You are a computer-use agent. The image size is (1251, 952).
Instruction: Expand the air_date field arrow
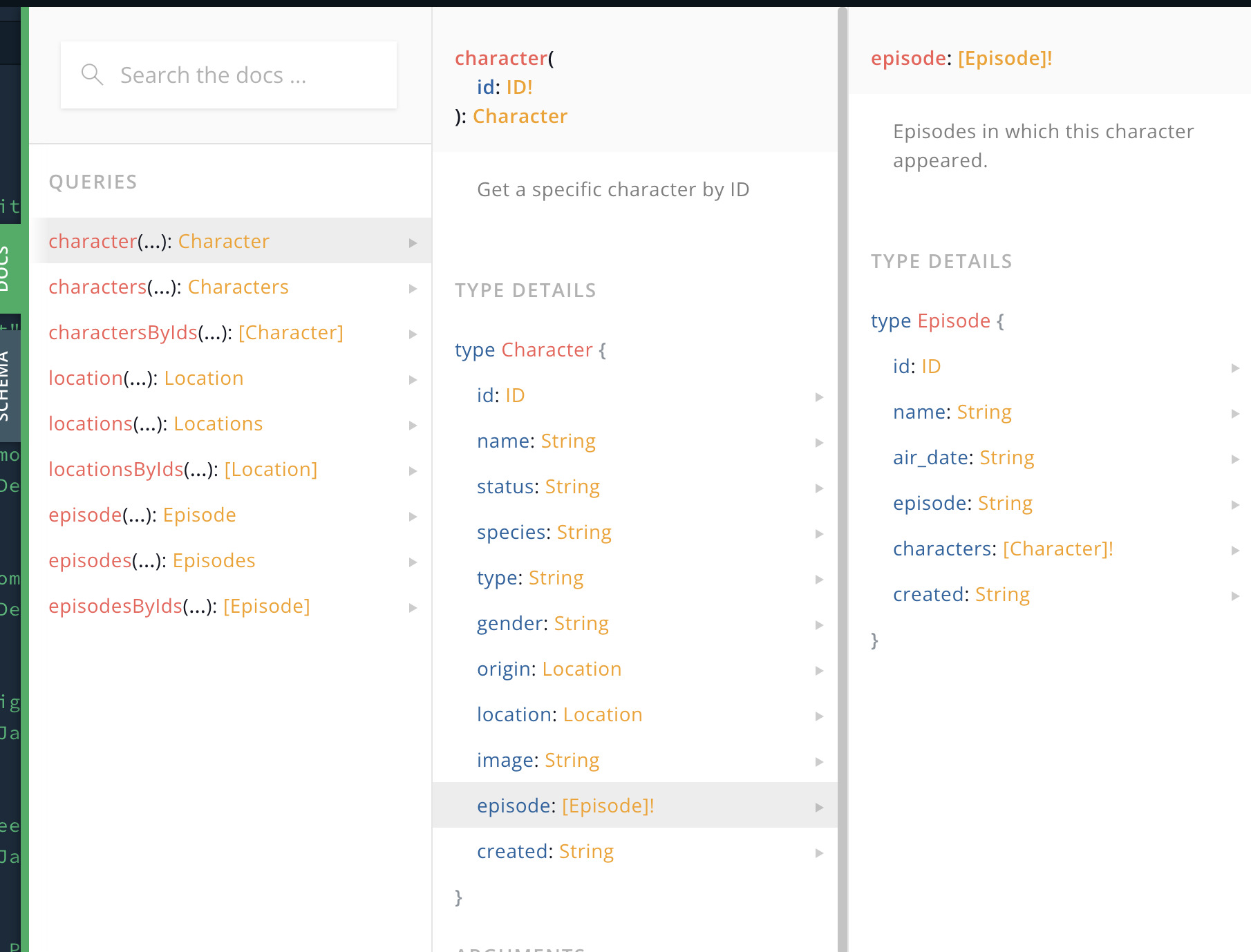pos(1236,459)
